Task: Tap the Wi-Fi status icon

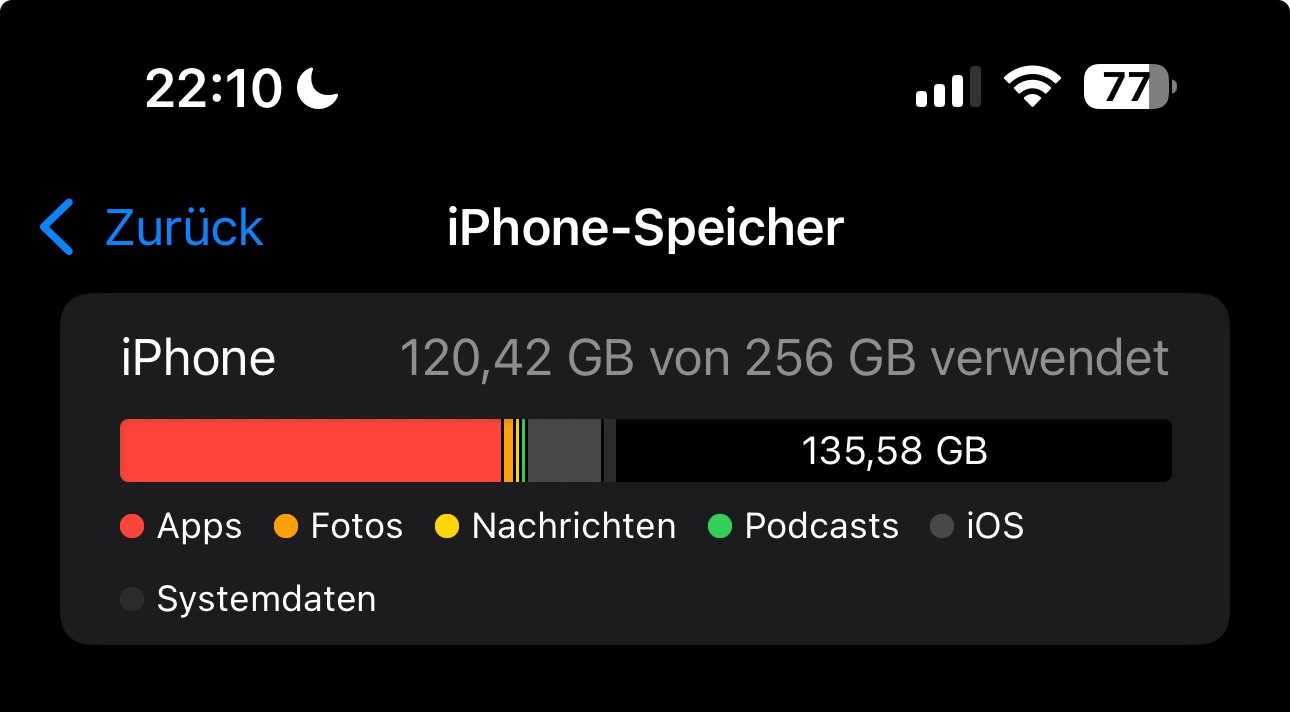Action: (1032, 88)
